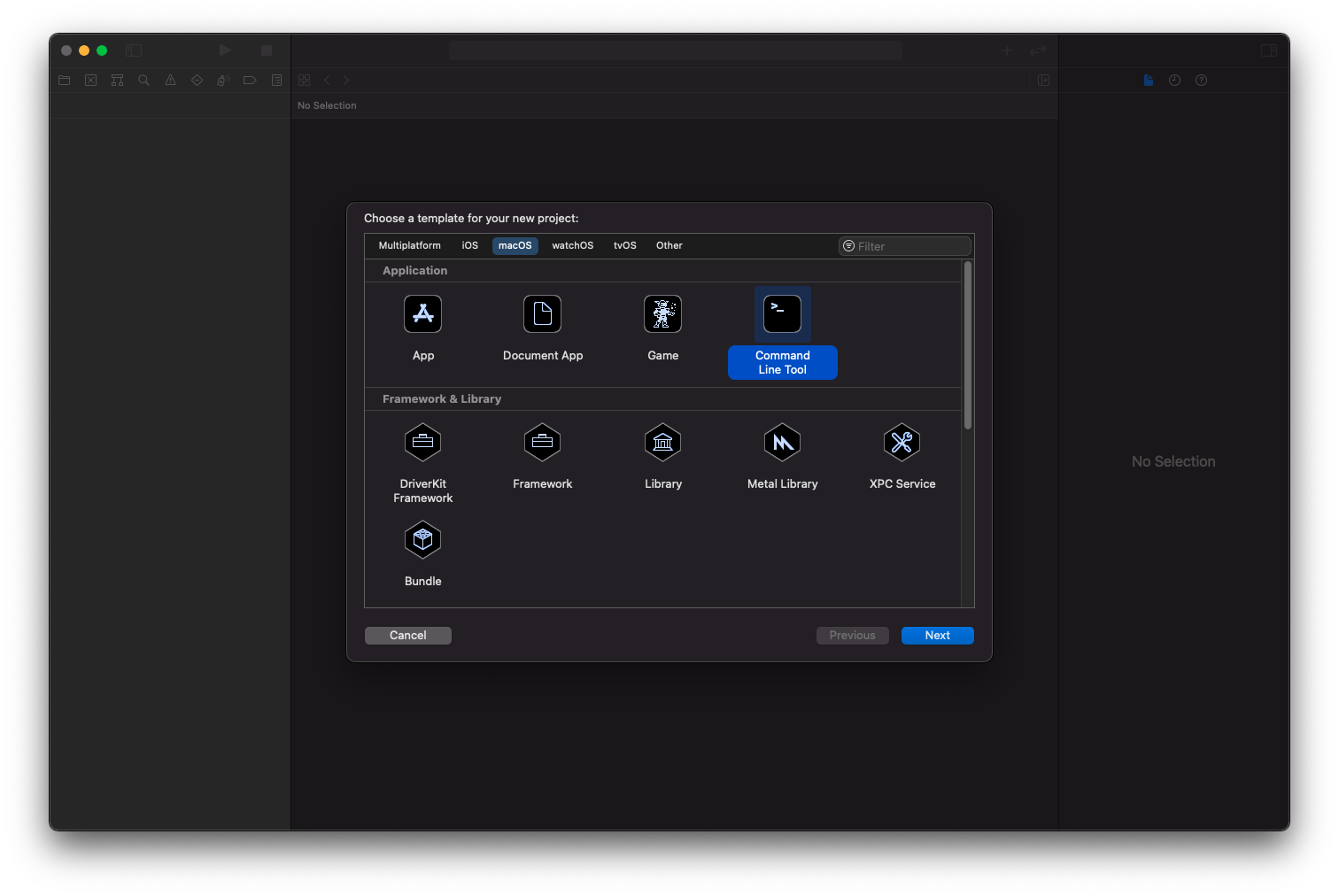Open the Issue navigator warning icon
The height and width of the screenshot is (896, 1339).
click(170, 80)
